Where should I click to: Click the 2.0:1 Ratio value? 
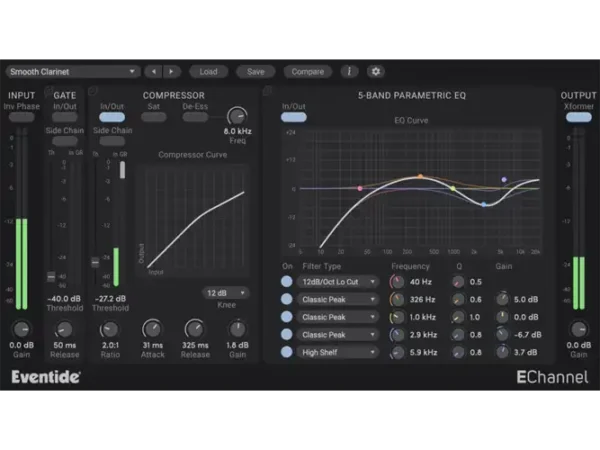click(110, 345)
